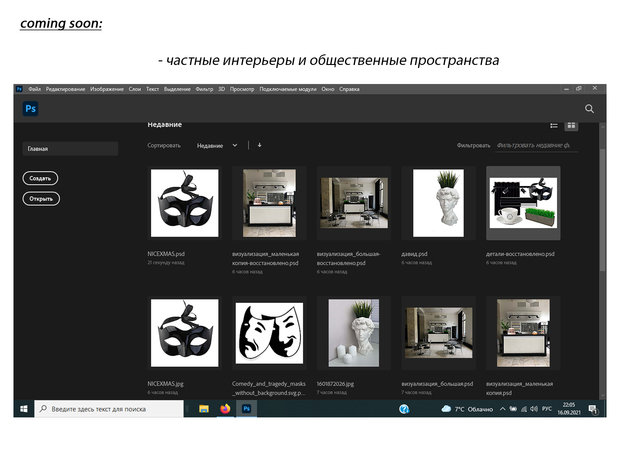
Task: Open NICEXMAS.jpg mask thumbnail
Action: coord(184,333)
